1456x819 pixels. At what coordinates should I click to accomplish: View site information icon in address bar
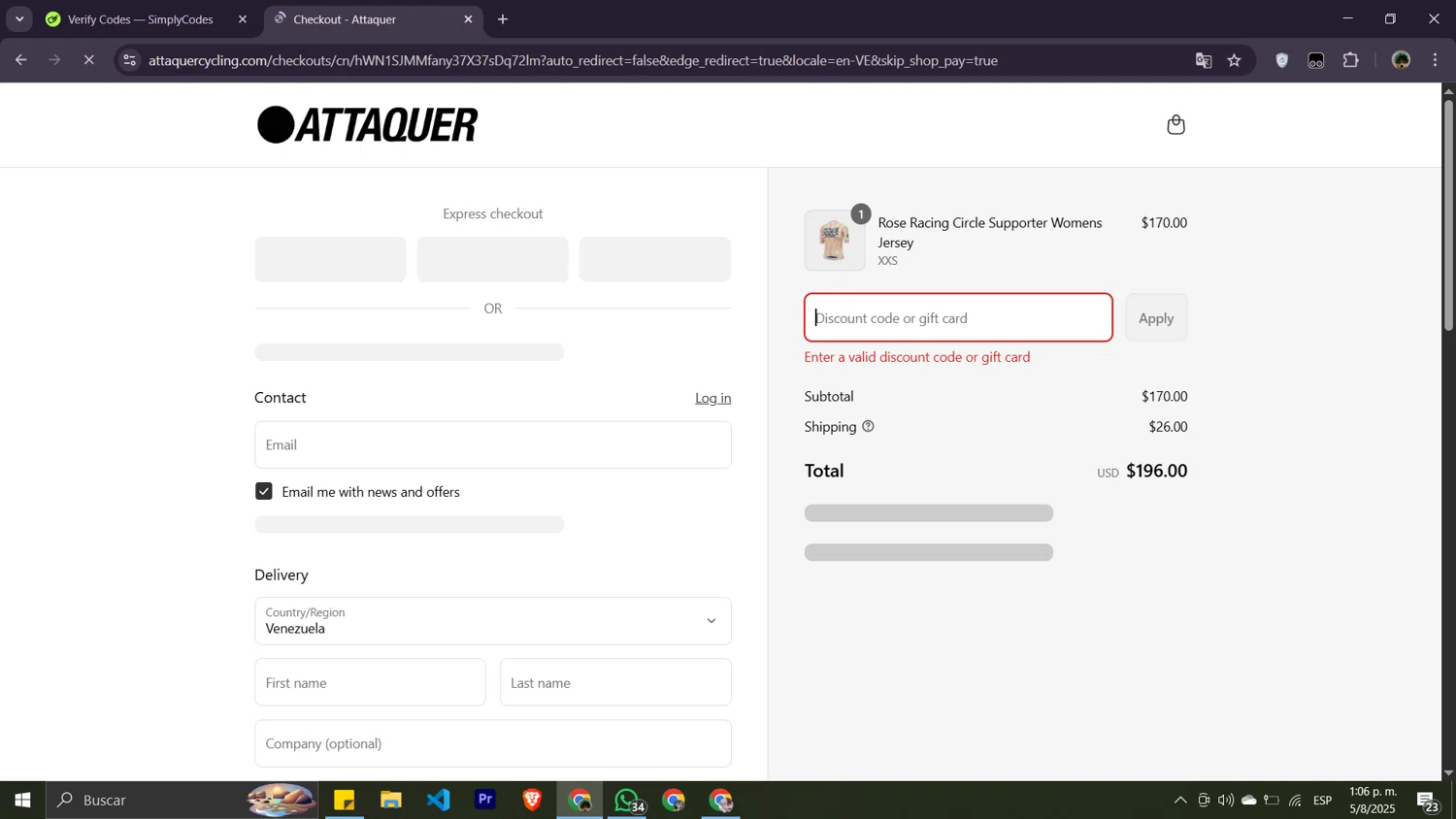130,60
